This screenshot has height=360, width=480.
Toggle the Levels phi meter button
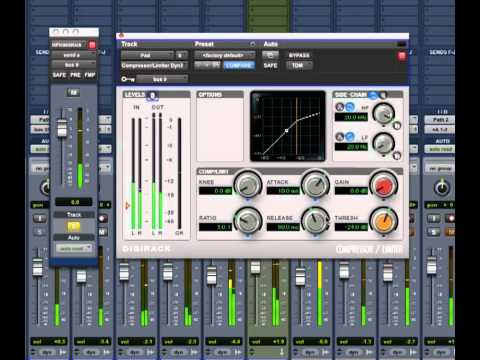click(x=152, y=95)
